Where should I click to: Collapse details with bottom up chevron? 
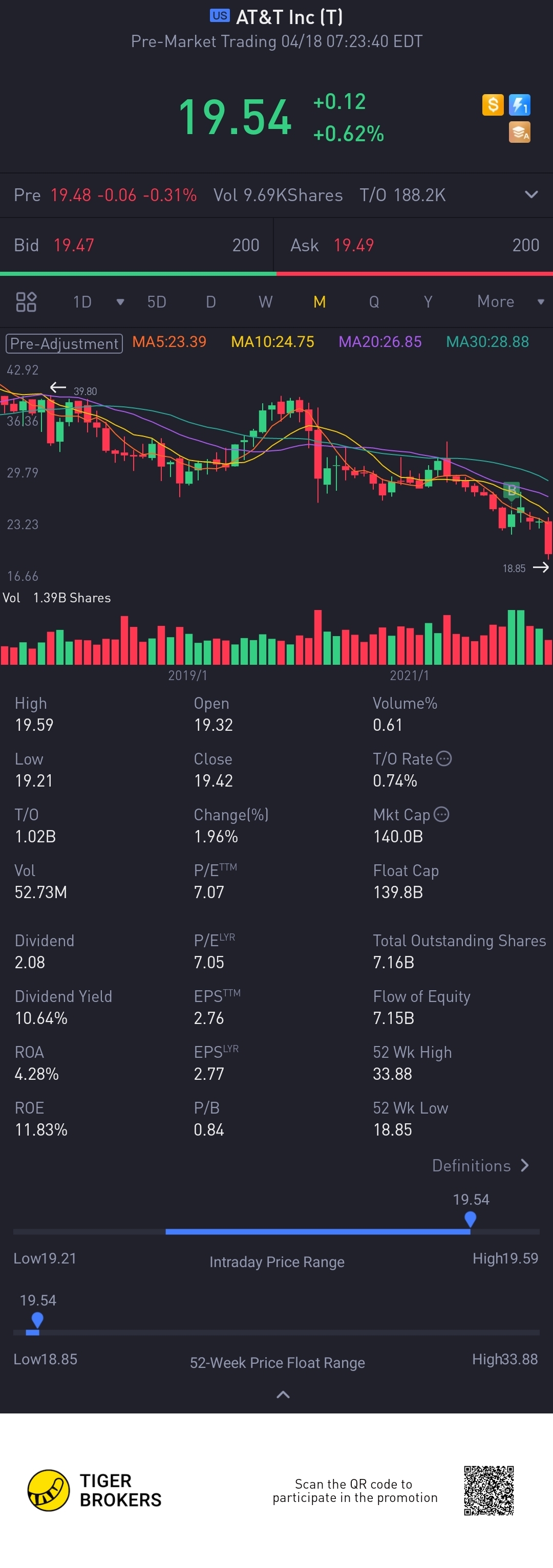[283, 1395]
